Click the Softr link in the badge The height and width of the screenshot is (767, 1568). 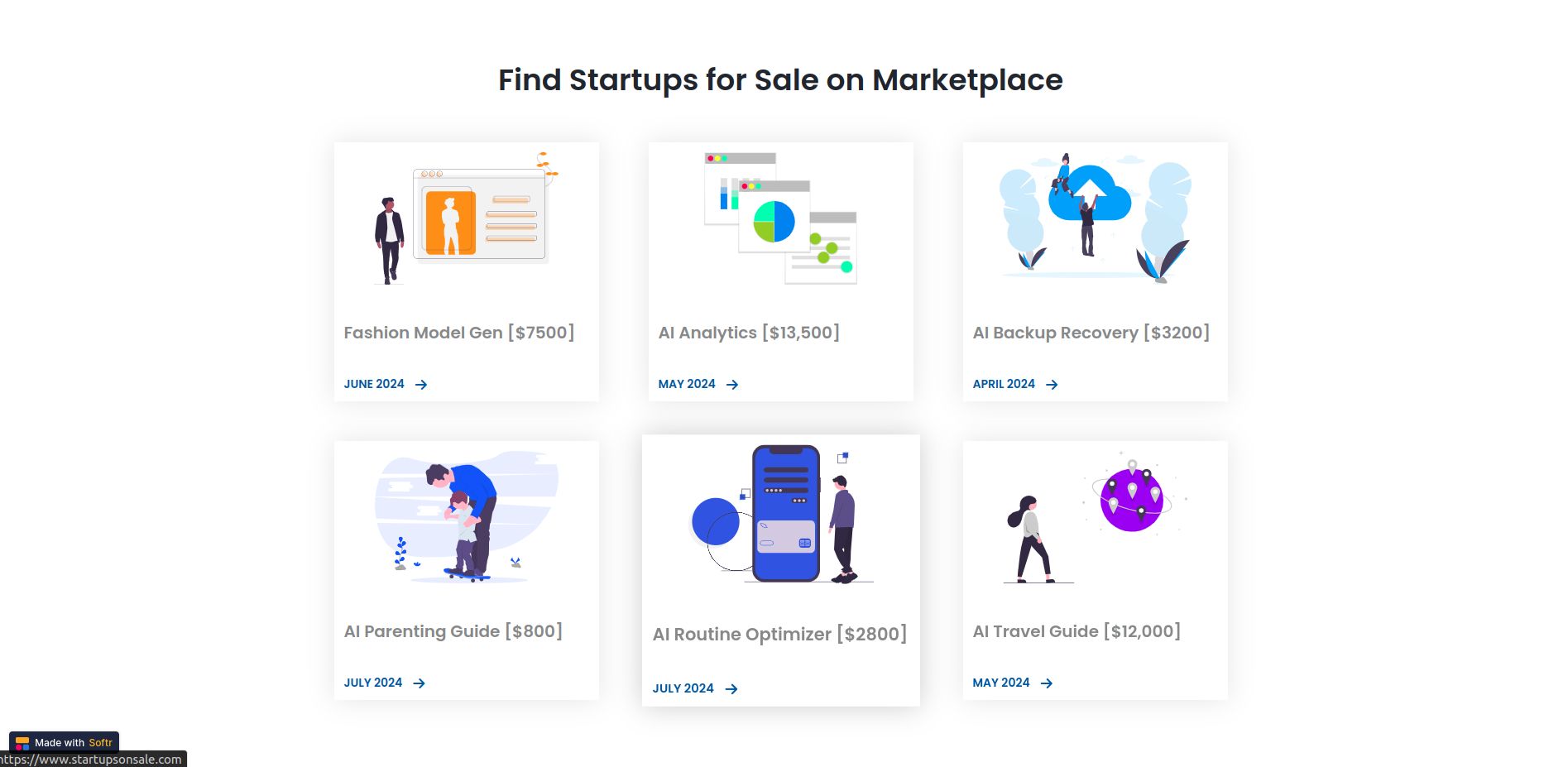coord(101,743)
